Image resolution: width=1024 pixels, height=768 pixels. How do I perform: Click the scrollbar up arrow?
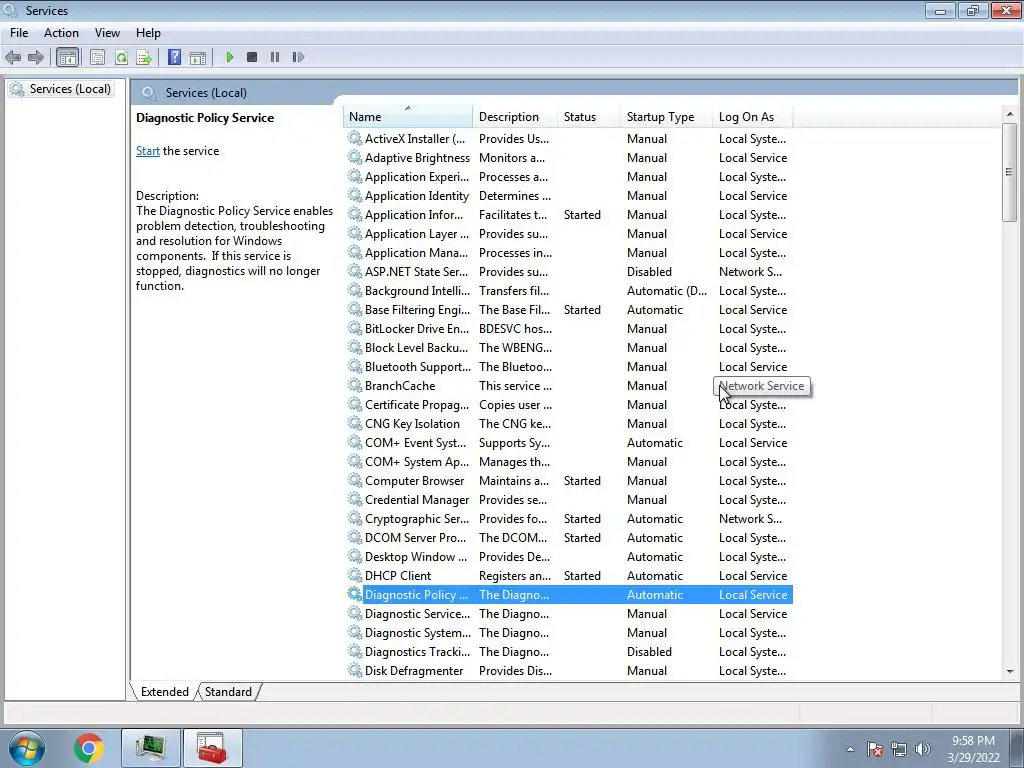click(x=1010, y=114)
